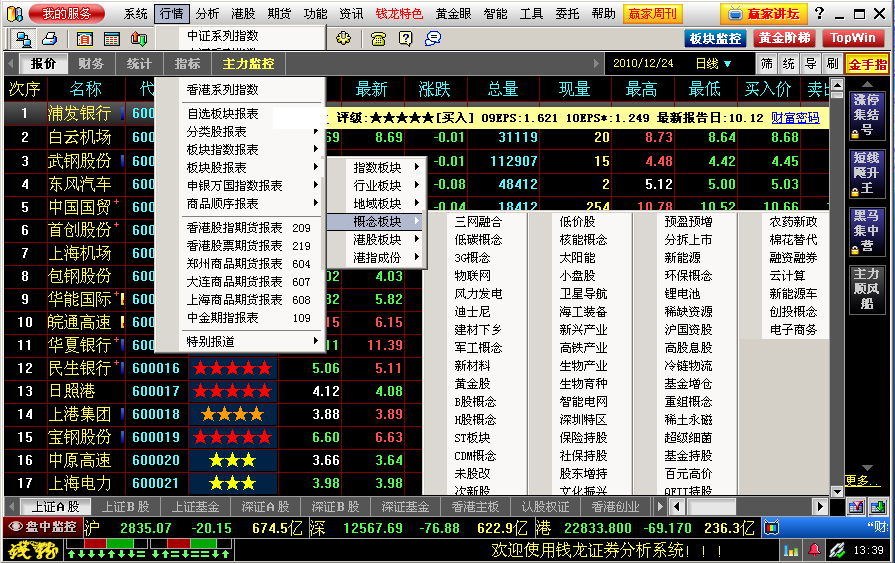Viewport: 895px width, 563px height.
Task: Click the filter table icon at bottom right
Action: [856, 506]
